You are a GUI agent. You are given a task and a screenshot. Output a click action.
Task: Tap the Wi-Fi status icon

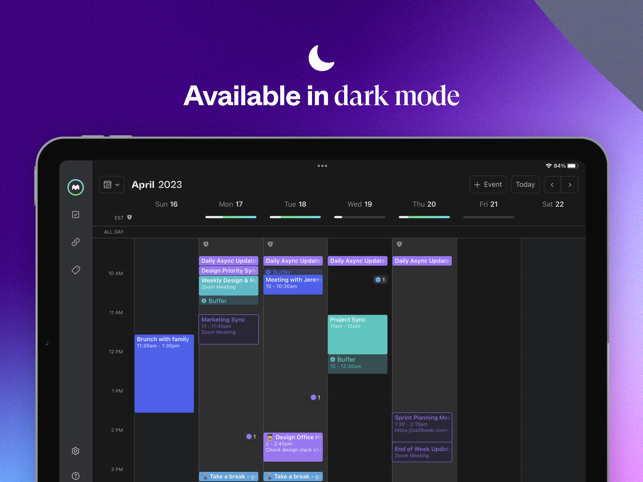pos(549,166)
